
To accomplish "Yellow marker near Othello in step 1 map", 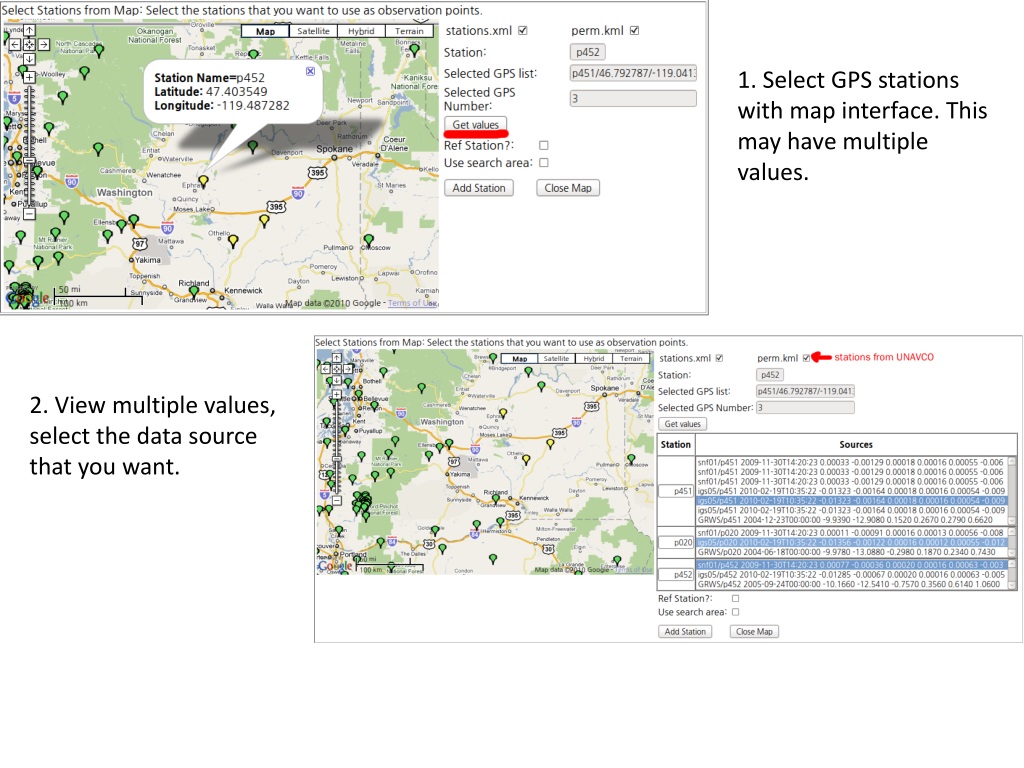I will click(x=233, y=242).
